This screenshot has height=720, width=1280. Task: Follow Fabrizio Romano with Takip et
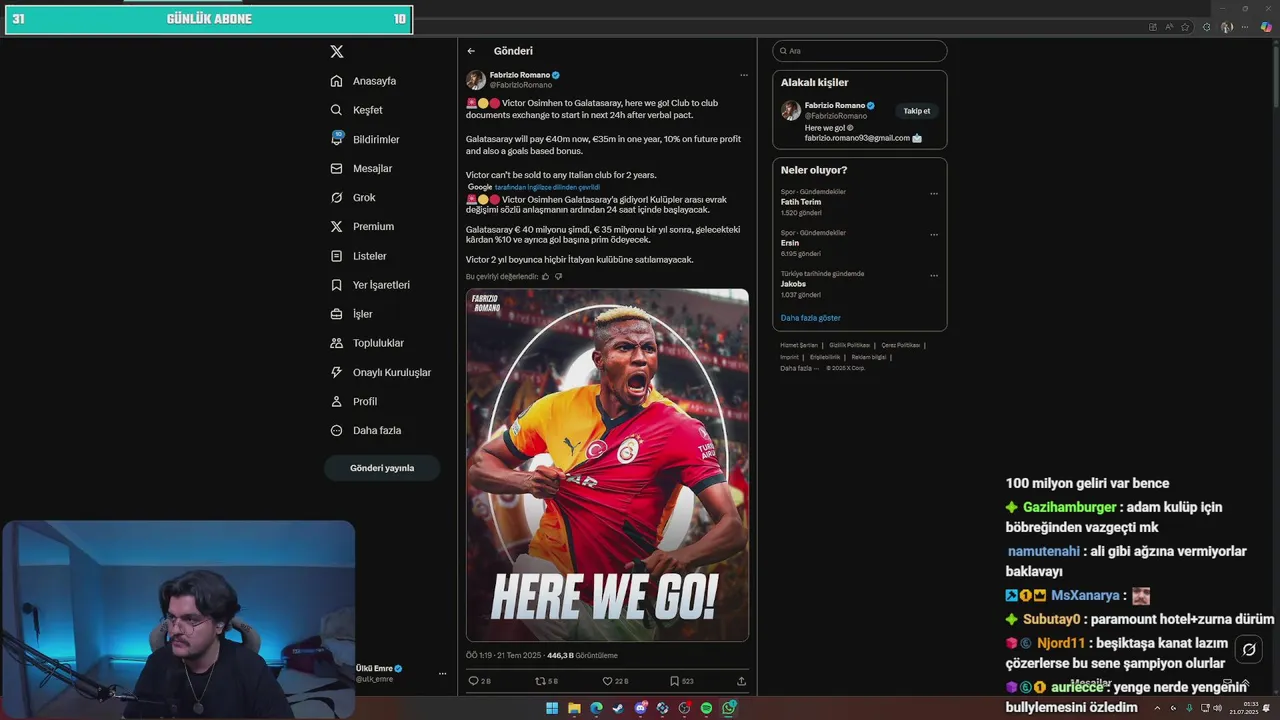917,111
